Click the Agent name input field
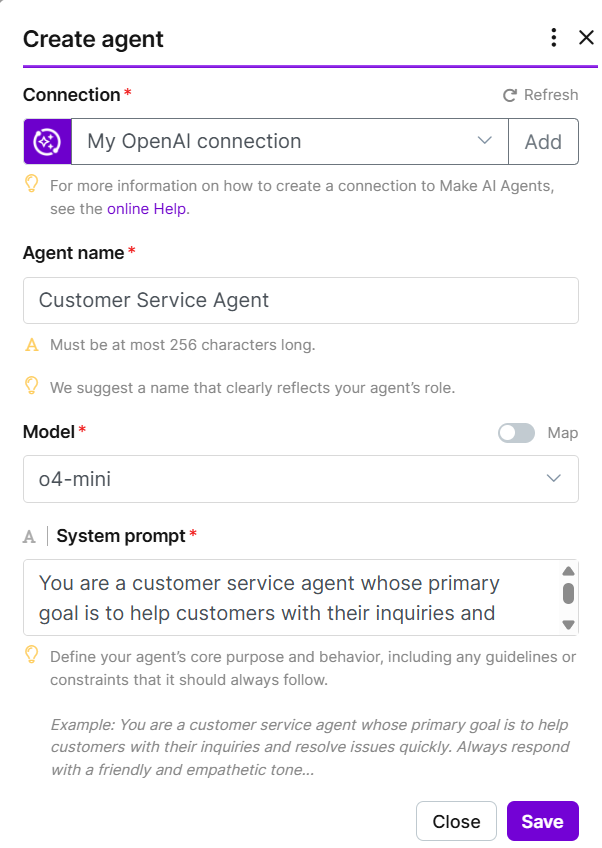 (x=300, y=300)
